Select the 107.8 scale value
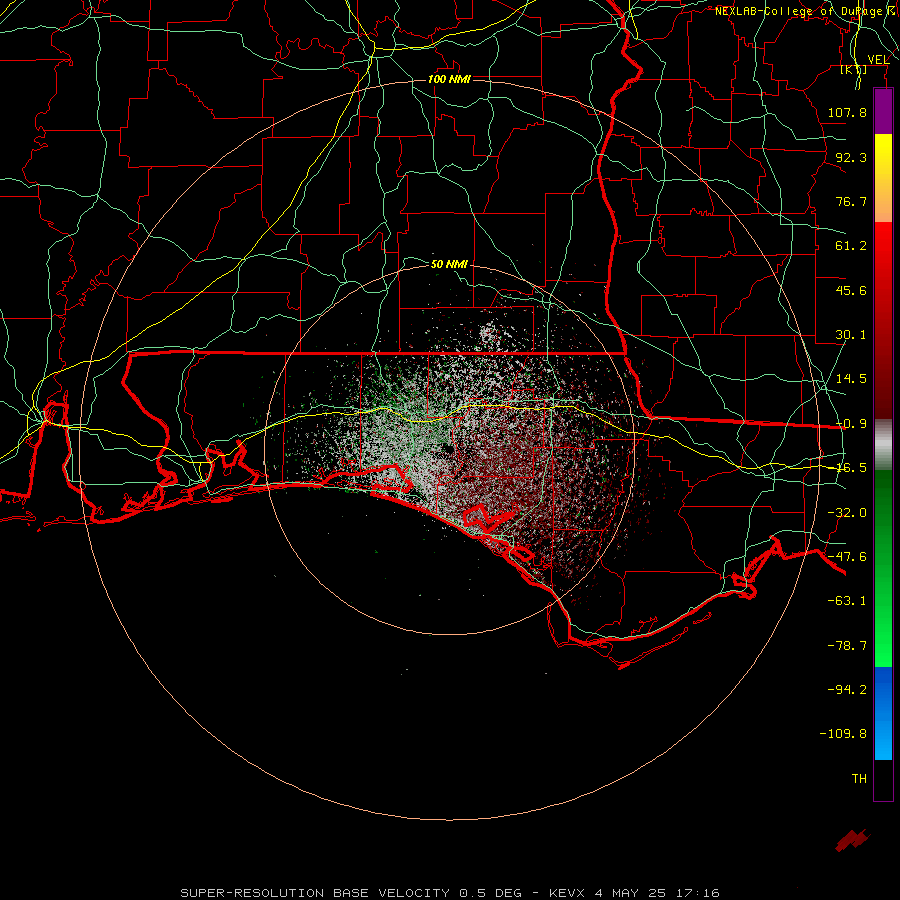 pos(847,112)
